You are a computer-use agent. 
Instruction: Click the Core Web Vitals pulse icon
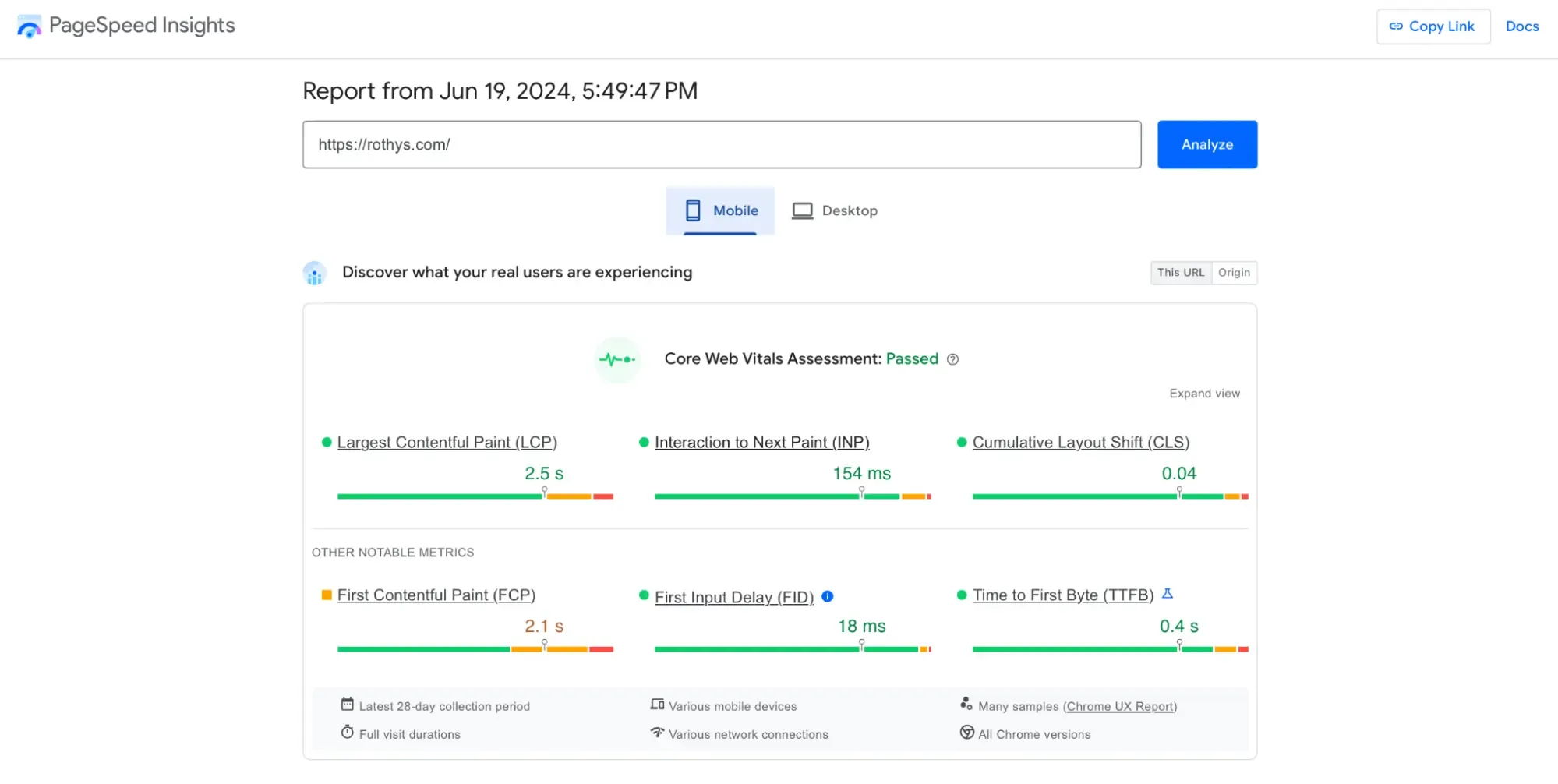click(x=617, y=359)
